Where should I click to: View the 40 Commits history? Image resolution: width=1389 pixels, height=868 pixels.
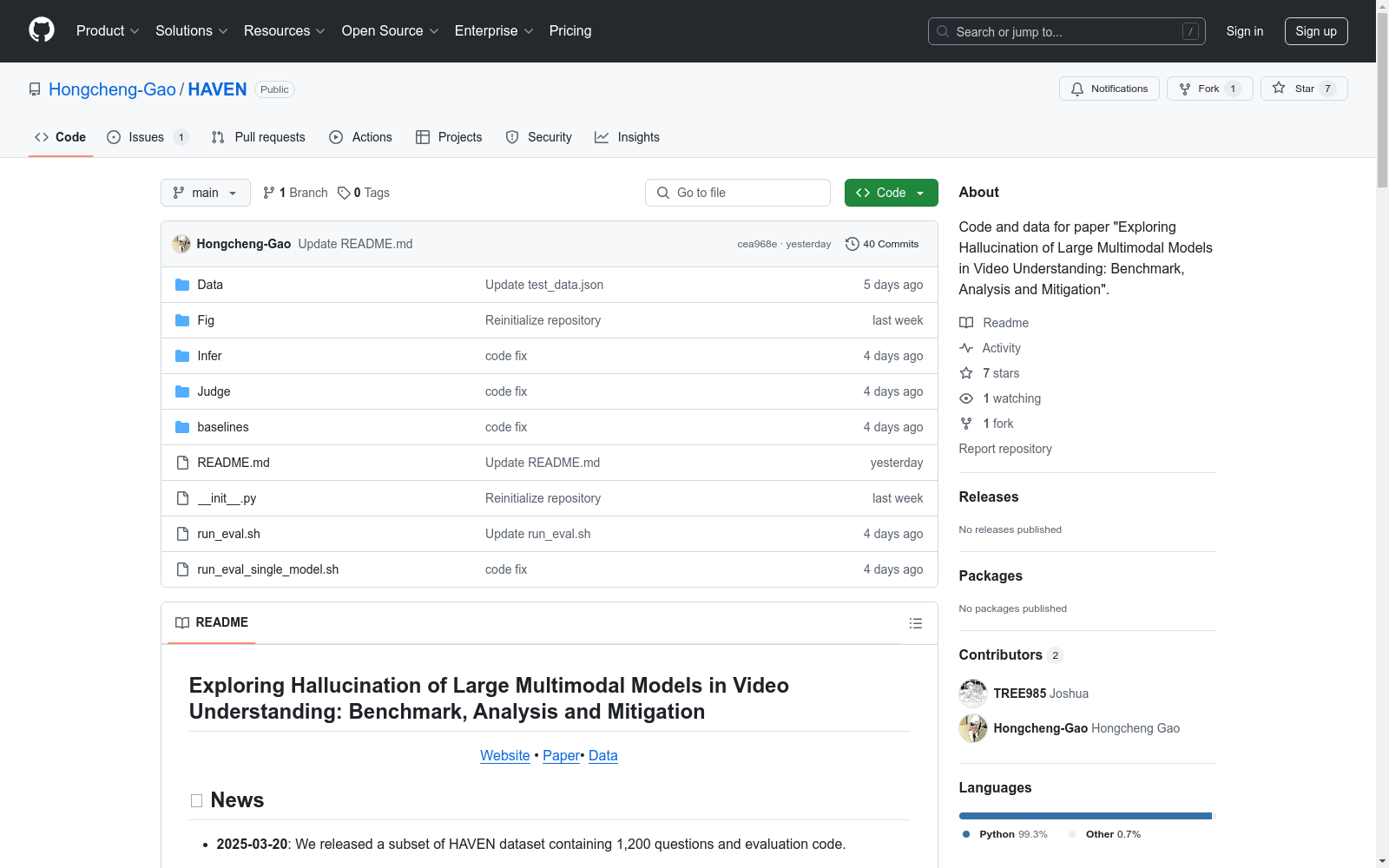[882, 244]
